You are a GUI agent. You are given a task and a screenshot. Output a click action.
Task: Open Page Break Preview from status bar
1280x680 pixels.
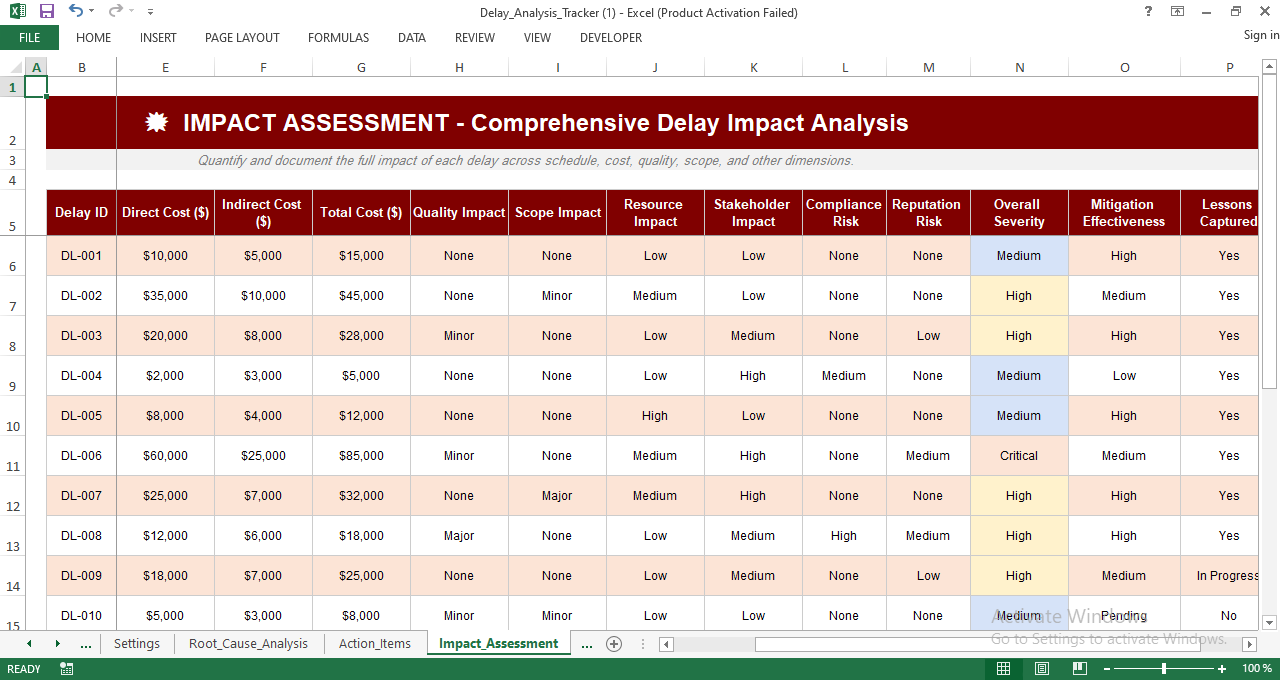(1080, 668)
